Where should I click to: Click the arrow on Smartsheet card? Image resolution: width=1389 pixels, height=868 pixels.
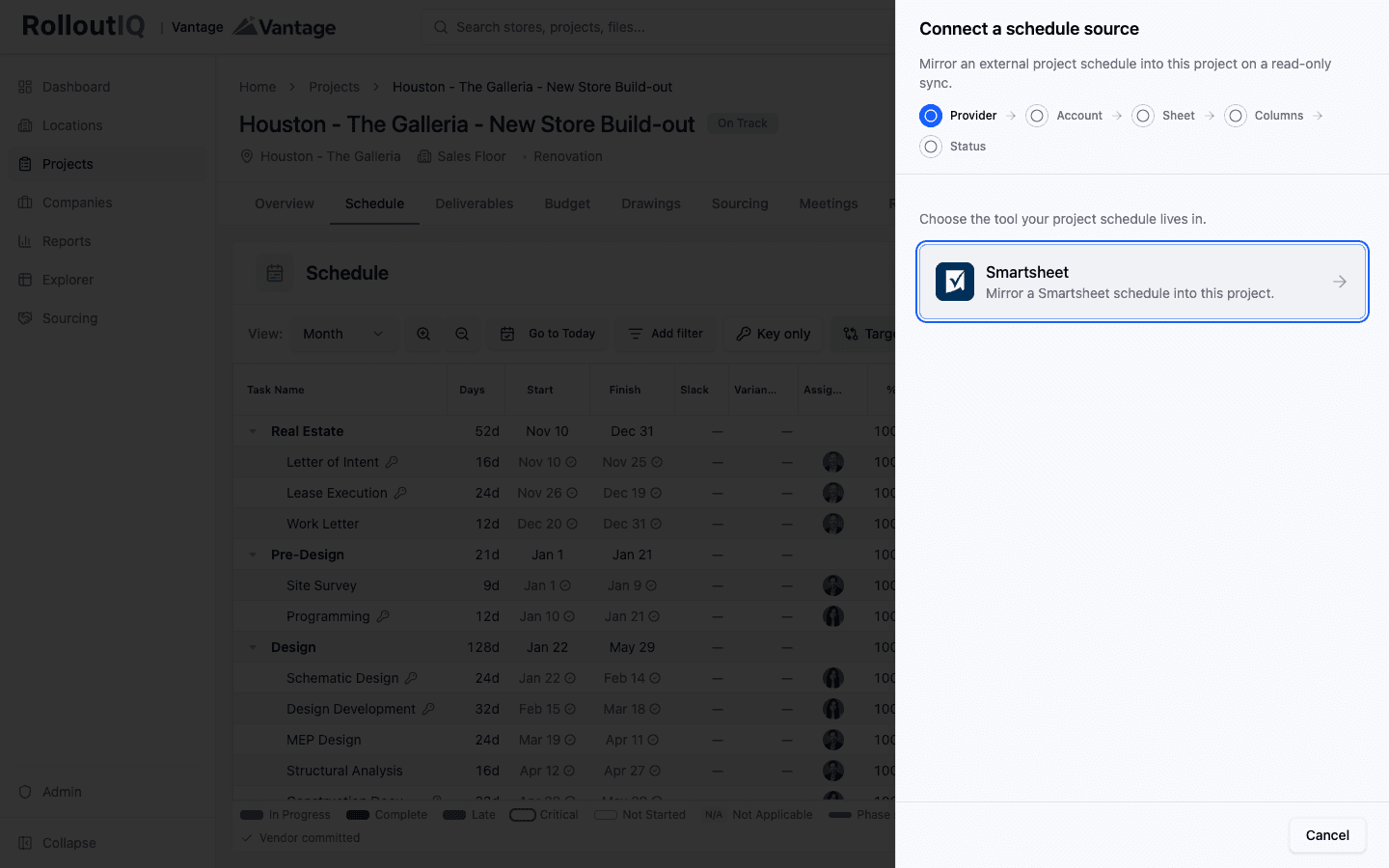[1340, 282]
